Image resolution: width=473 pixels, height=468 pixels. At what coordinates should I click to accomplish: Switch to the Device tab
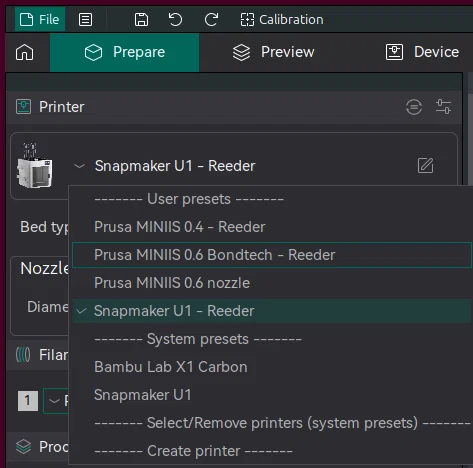pos(422,52)
